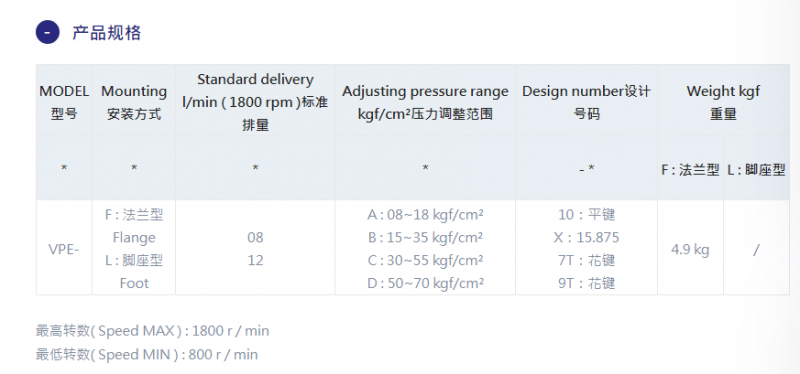
Task: Click the VPE- model cell
Action: point(64,250)
